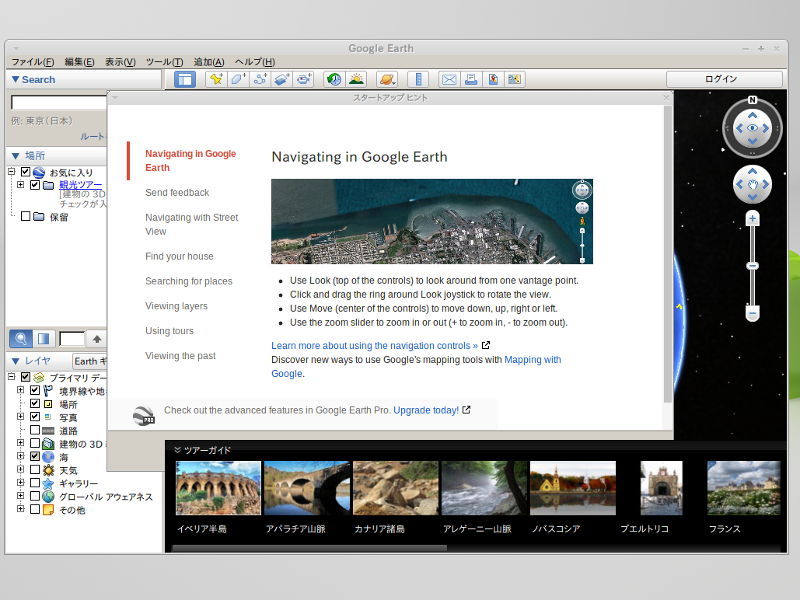Image resolution: width=800 pixels, height=600 pixels.
Task: Click the Upgrade today! link
Action: click(426, 410)
